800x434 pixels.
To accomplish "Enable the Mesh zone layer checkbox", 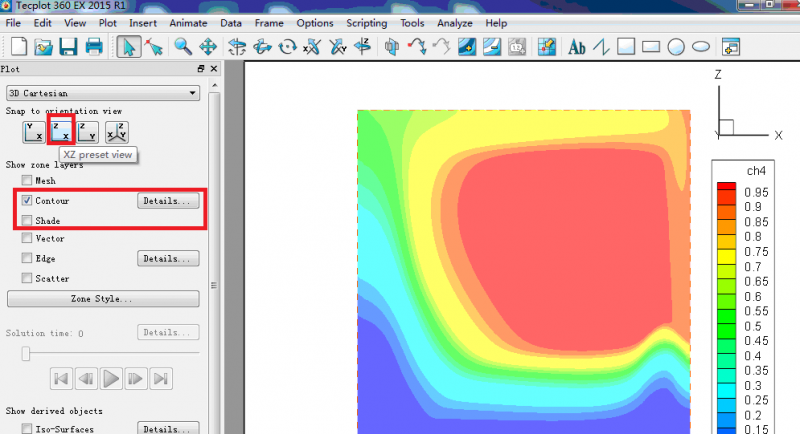I will (27, 180).
